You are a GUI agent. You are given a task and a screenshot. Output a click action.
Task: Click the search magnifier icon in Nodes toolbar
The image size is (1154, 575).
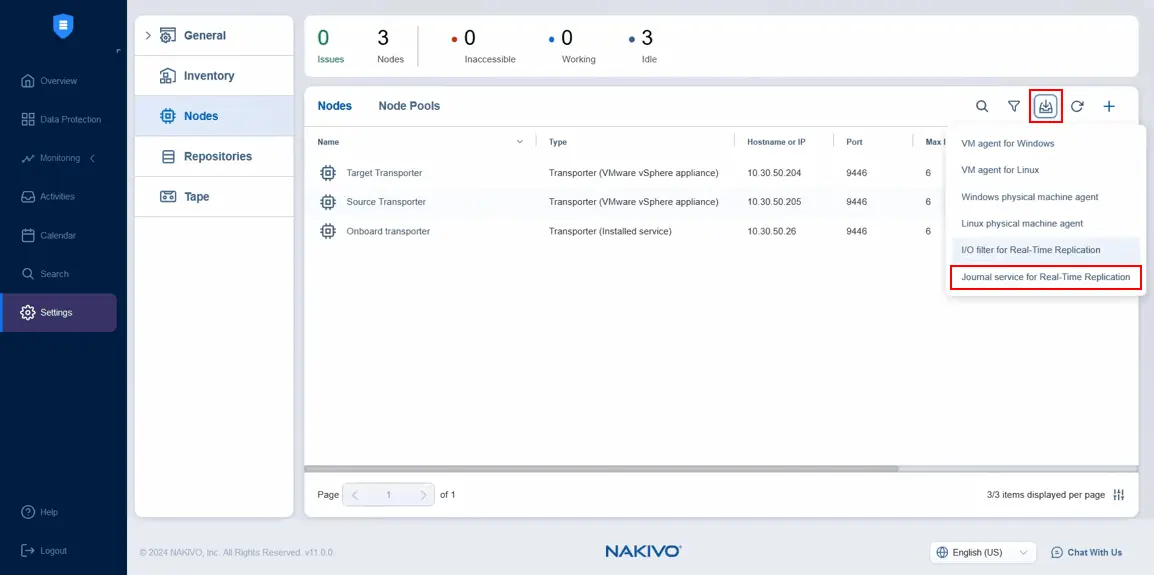pos(982,106)
